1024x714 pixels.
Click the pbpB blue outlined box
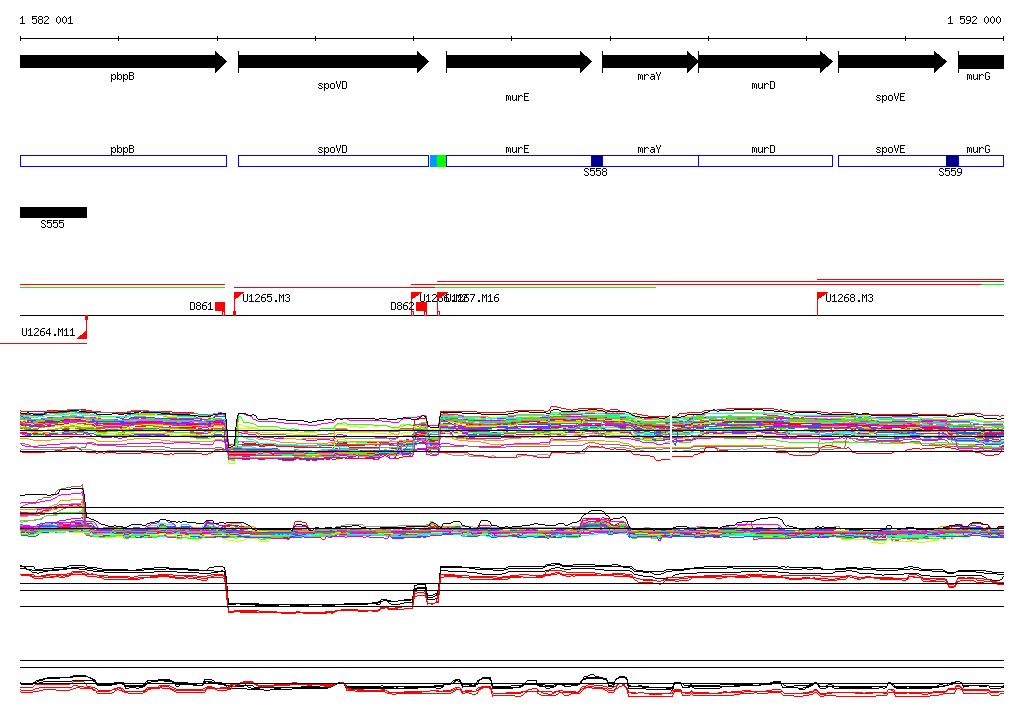(123, 161)
